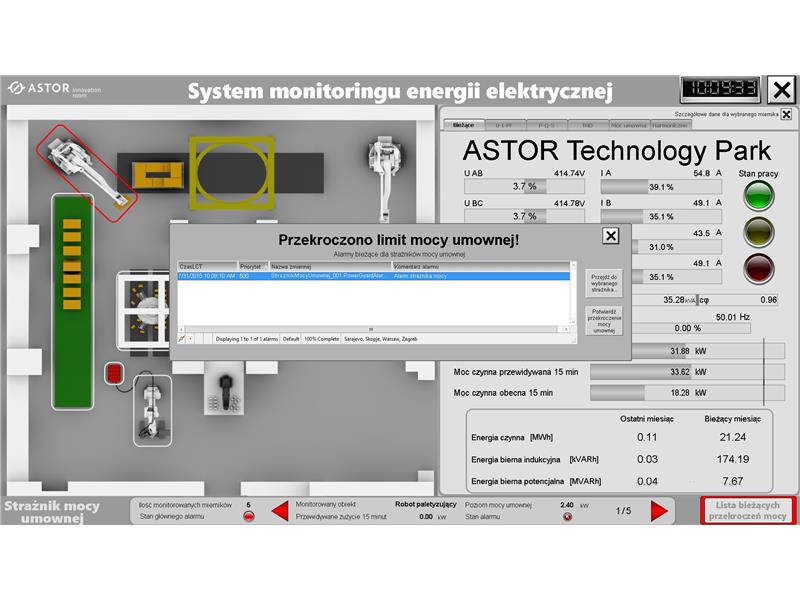Click the 1 / 5 page indicator
The height and width of the screenshot is (600, 800).
click(623, 511)
